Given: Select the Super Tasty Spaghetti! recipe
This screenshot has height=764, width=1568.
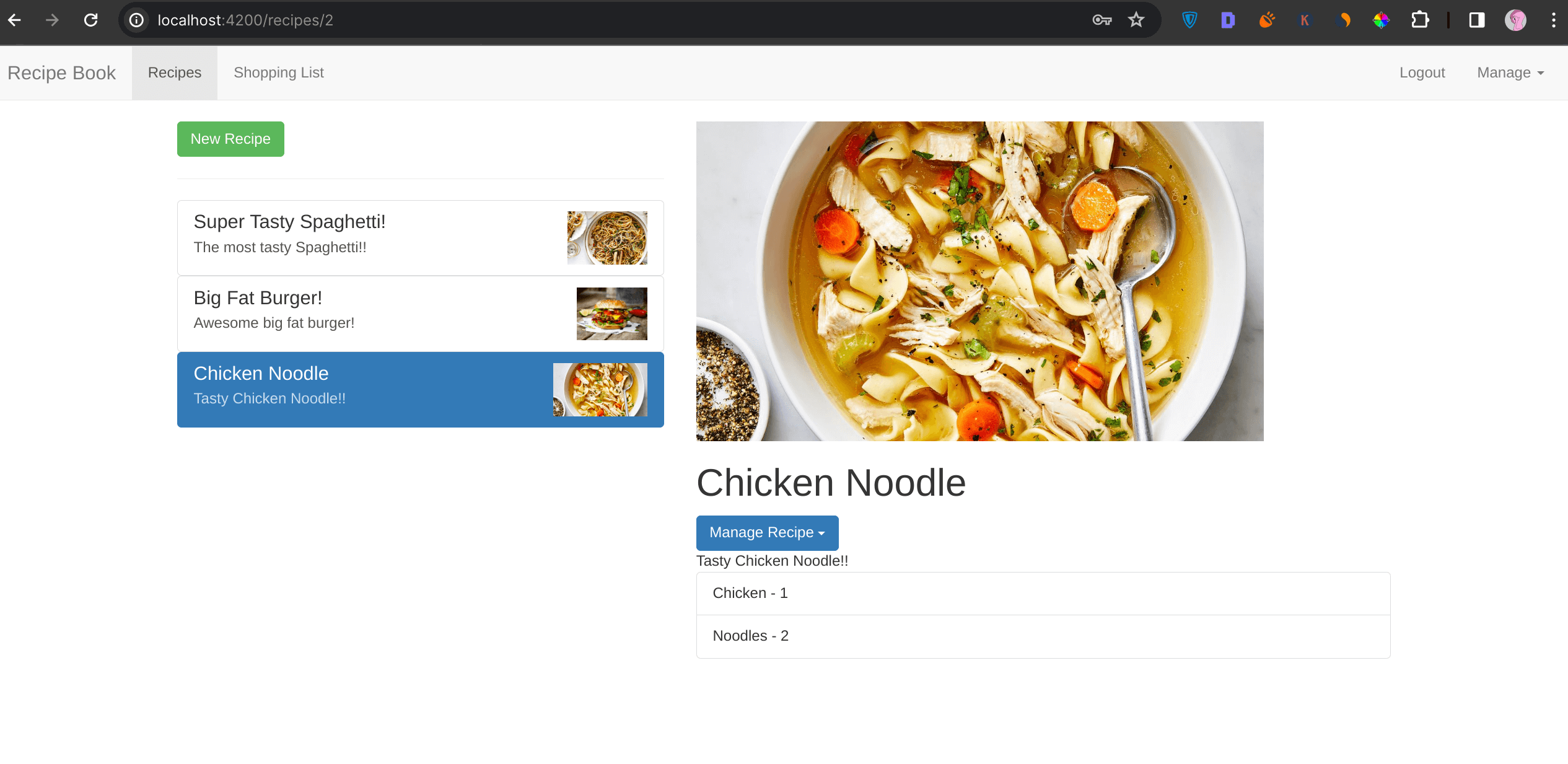Looking at the screenshot, I should point(372,237).
